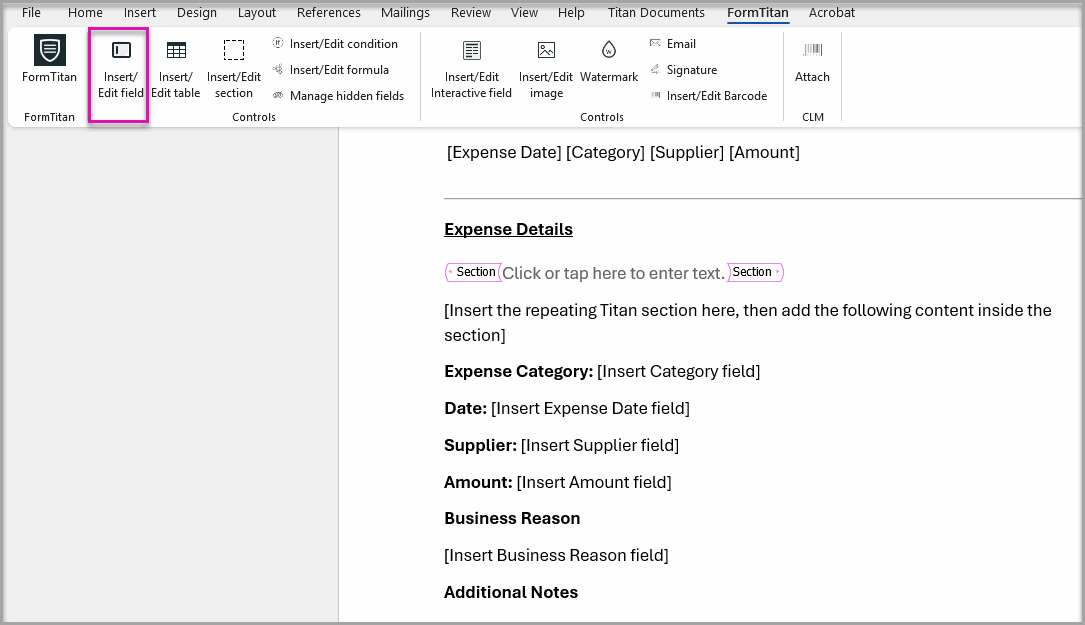The width and height of the screenshot is (1085, 625).
Task: Click the opening Section tag
Action: click(x=473, y=272)
